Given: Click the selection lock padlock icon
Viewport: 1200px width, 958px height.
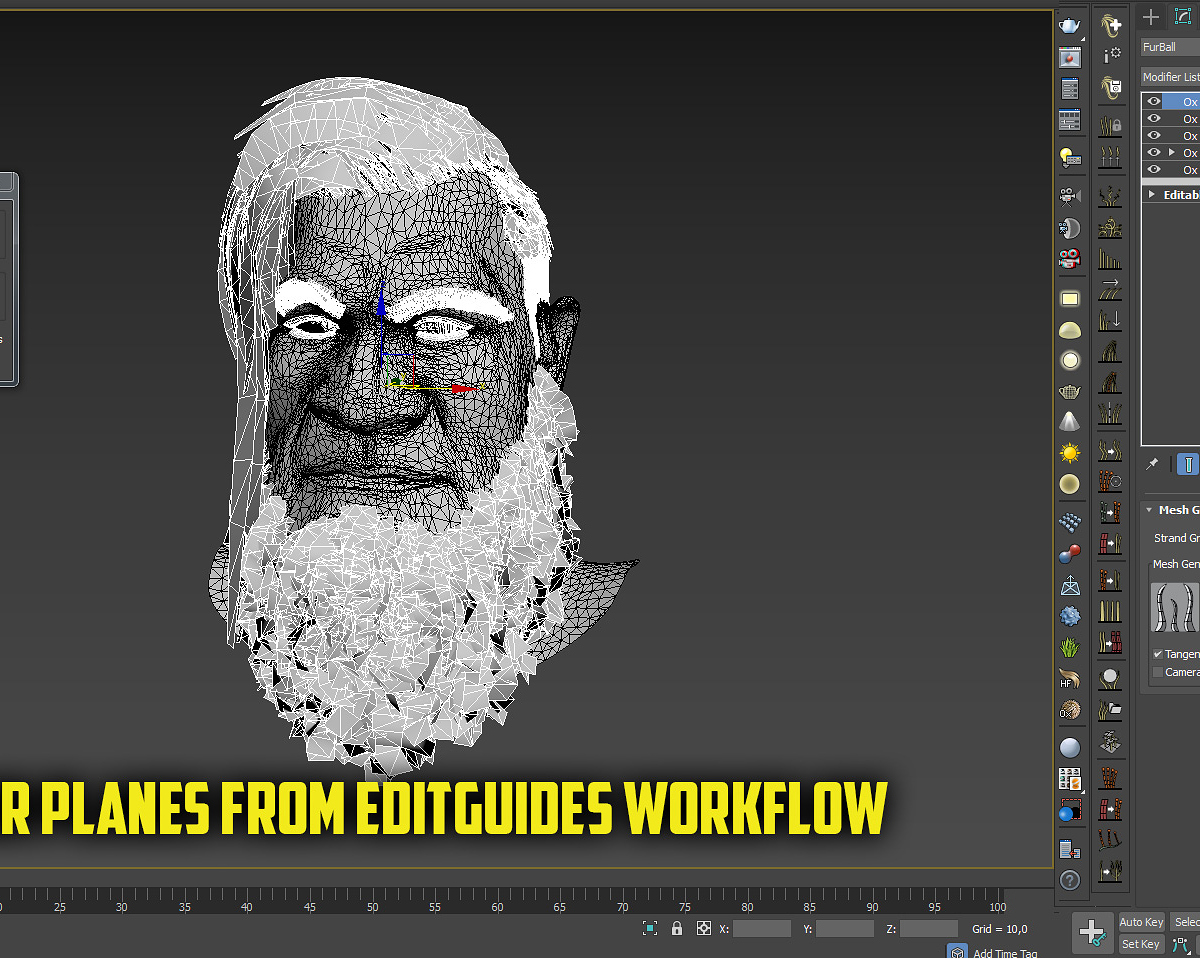Looking at the screenshot, I should 677,928.
